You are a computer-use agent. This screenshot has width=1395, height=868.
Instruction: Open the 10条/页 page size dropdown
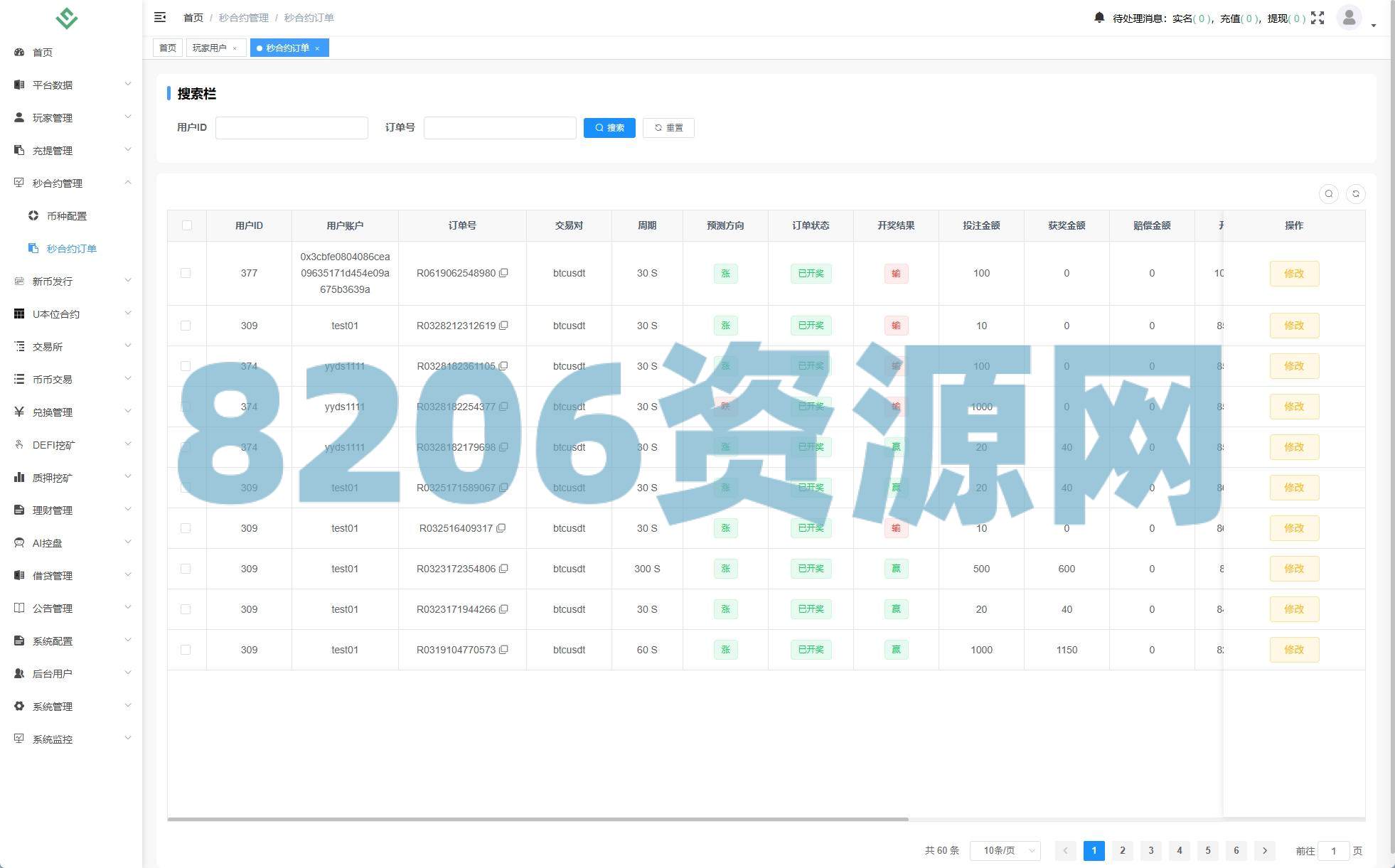1005,850
